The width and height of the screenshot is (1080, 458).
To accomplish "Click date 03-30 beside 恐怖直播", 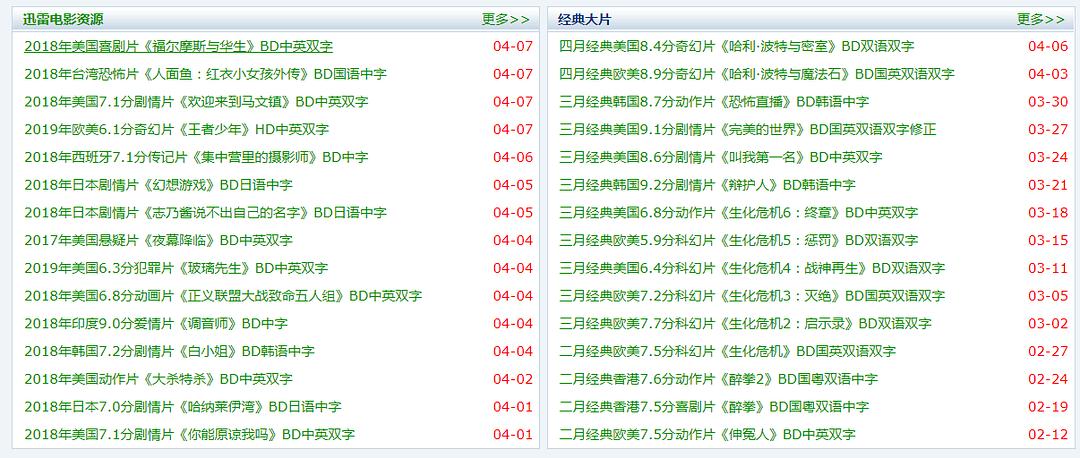I will click(x=1048, y=101).
